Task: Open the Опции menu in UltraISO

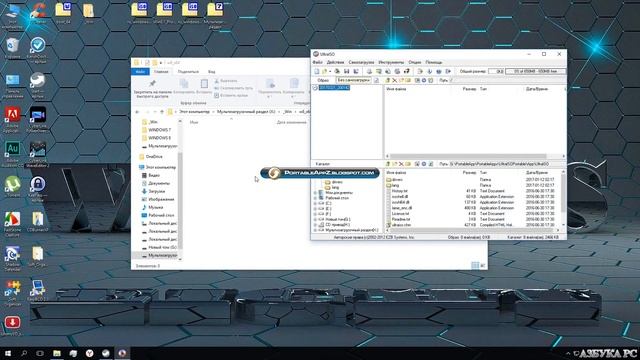Action: [x=415, y=62]
